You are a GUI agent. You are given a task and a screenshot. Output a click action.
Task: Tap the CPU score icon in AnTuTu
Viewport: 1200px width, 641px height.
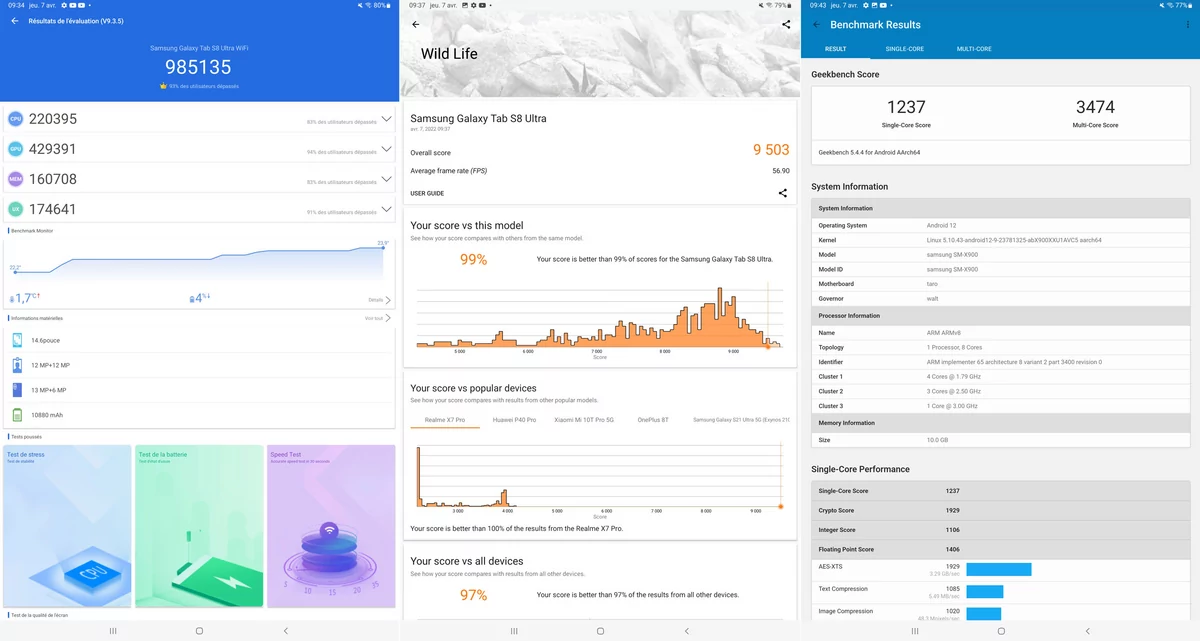15,119
